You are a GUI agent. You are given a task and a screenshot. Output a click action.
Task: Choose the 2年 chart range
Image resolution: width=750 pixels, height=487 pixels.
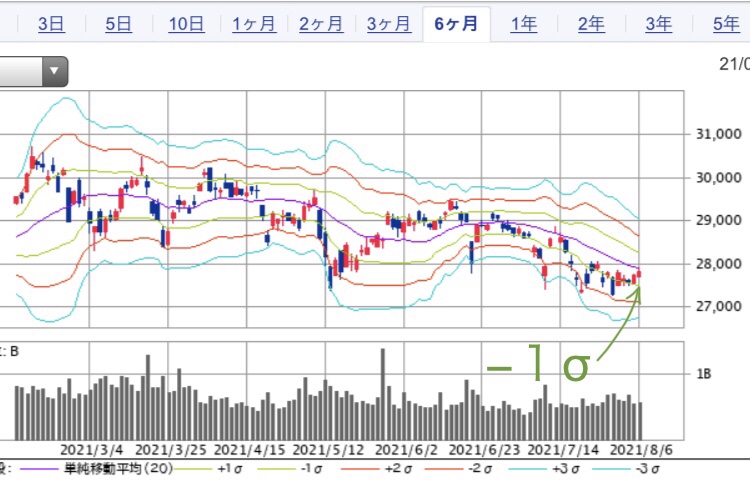click(591, 25)
